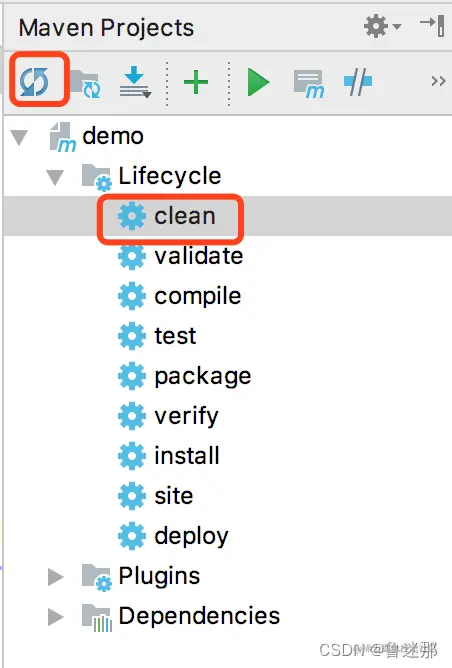Click the Download Sources and Documentation icon
Image resolution: width=452 pixels, height=668 pixels.
135,82
